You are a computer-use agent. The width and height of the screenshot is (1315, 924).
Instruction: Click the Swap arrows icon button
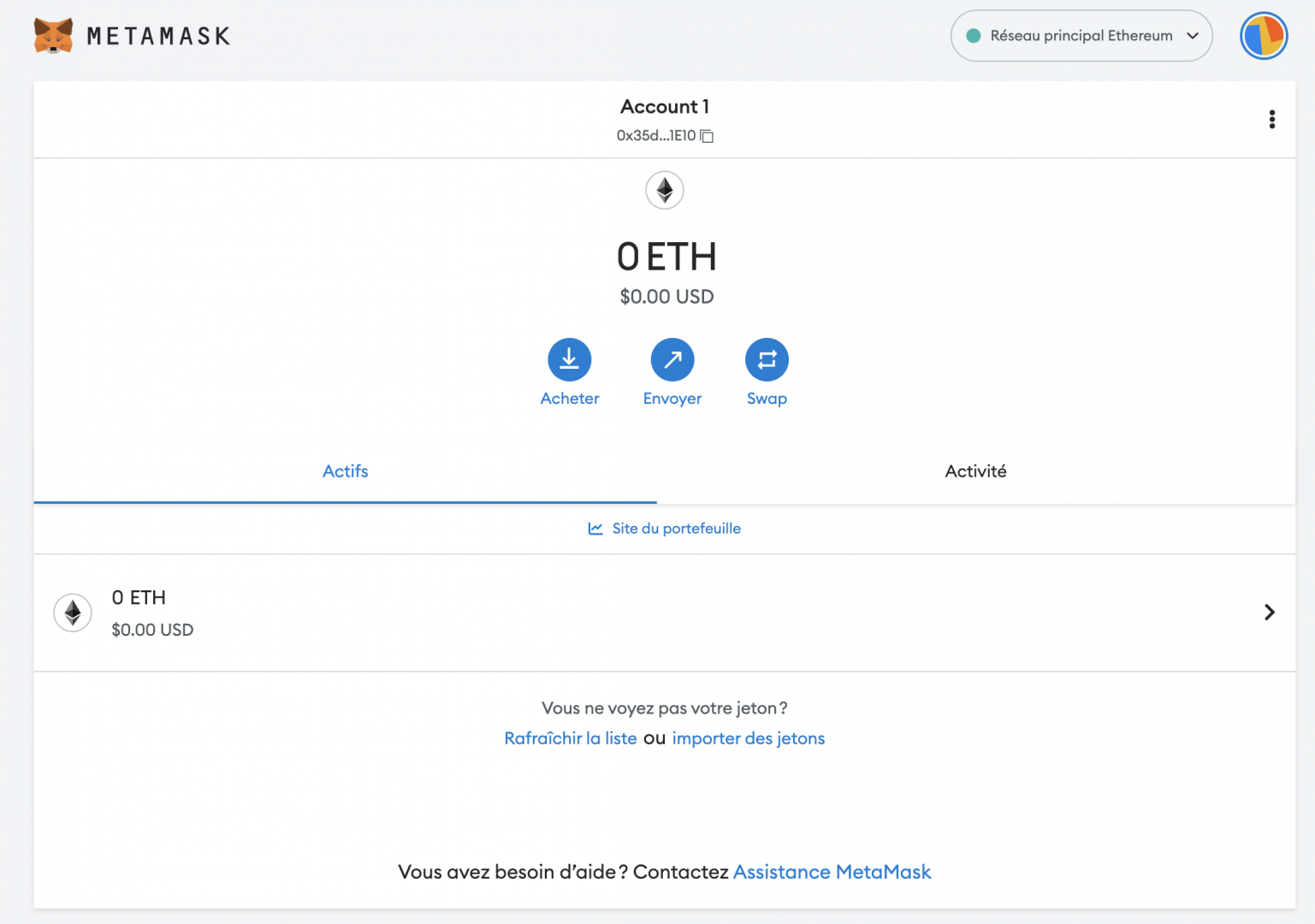coord(767,360)
